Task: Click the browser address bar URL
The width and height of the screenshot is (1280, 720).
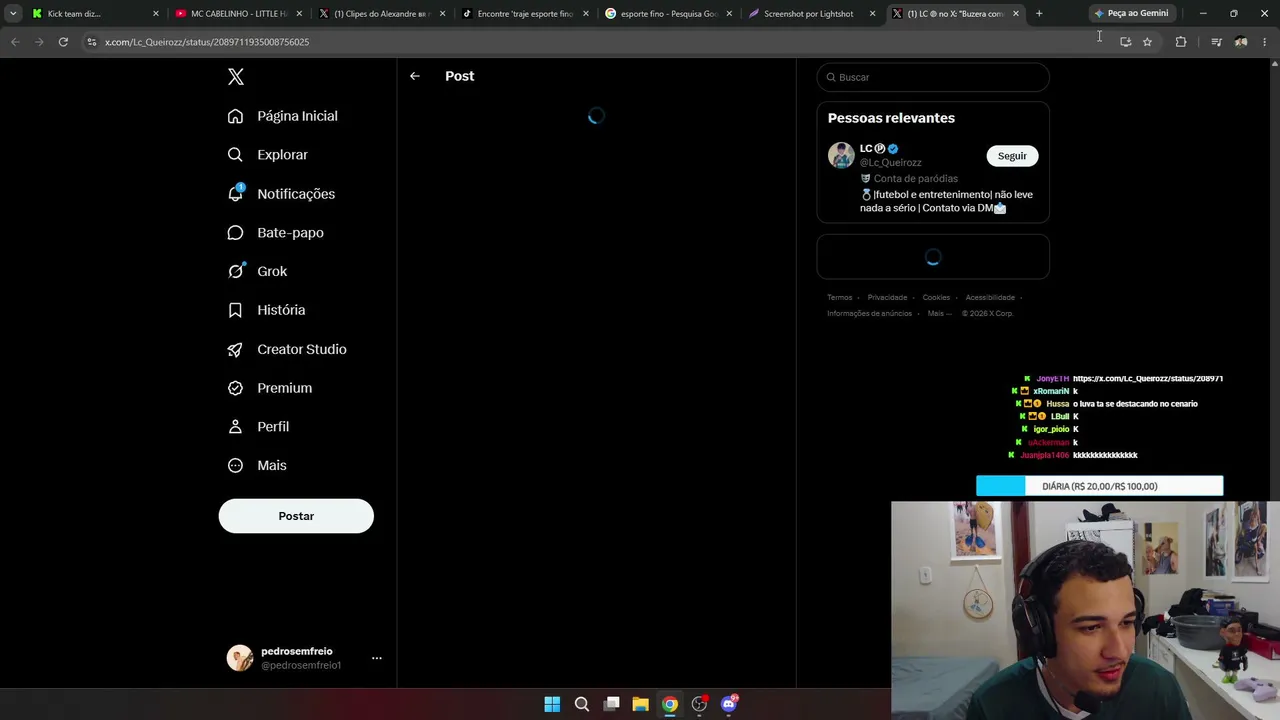Action: click(x=207, y=42)
